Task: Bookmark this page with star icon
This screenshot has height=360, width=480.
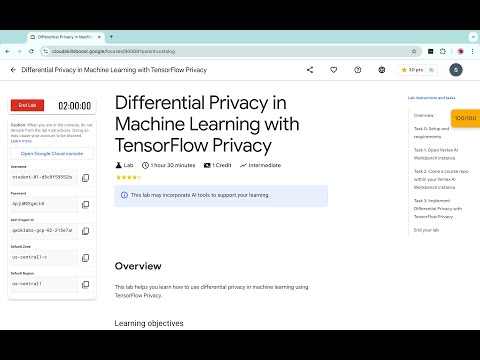Action: point(414,51)
